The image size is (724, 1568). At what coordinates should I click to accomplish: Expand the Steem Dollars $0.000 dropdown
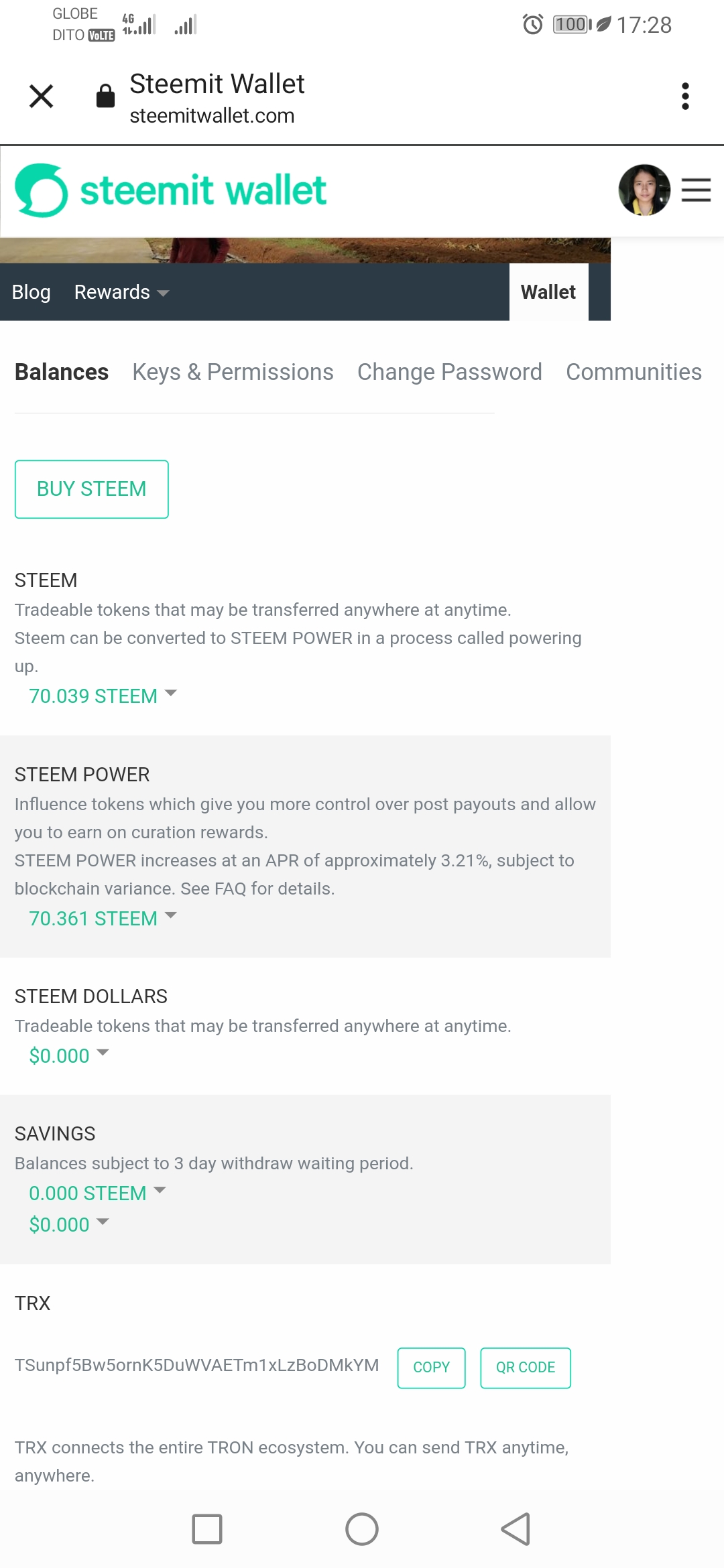point(68,1055)
